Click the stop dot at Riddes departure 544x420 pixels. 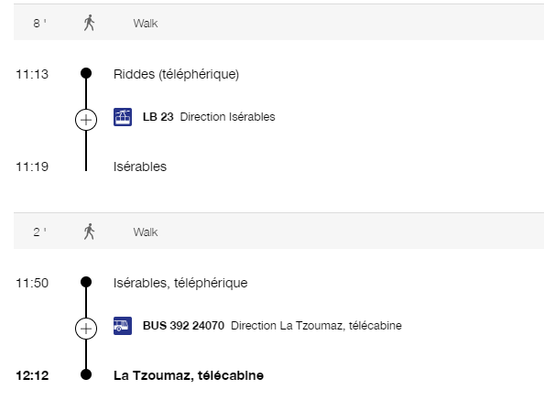(x=86, y=73)
